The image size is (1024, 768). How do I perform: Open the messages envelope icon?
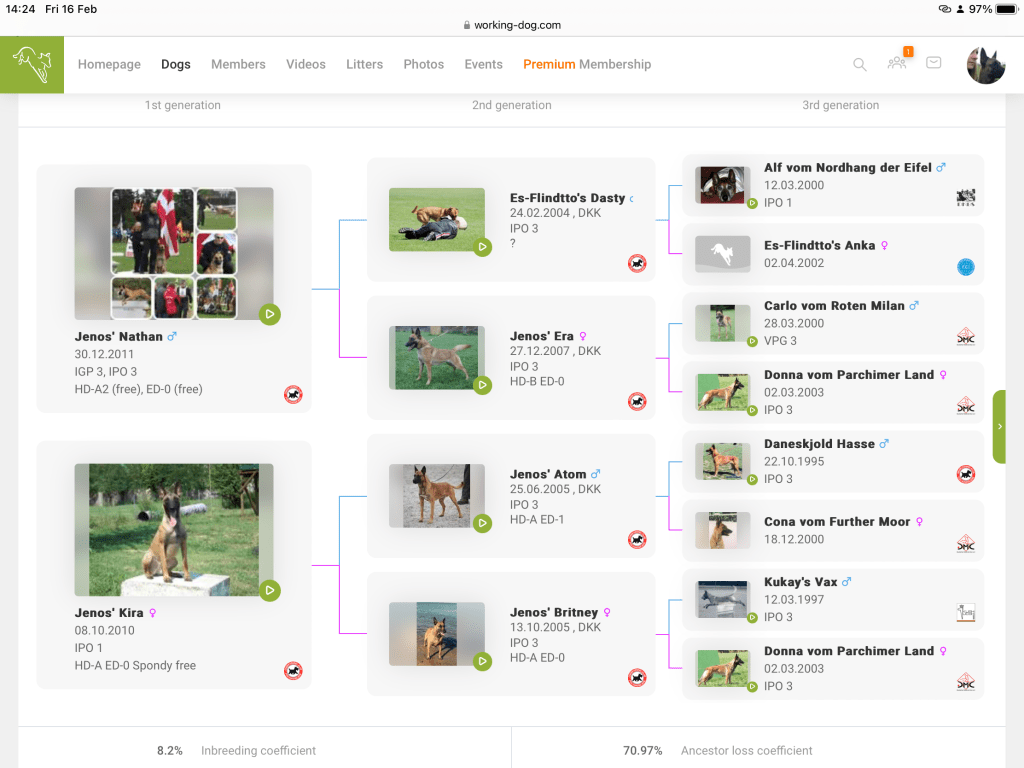tap(933, 63)
